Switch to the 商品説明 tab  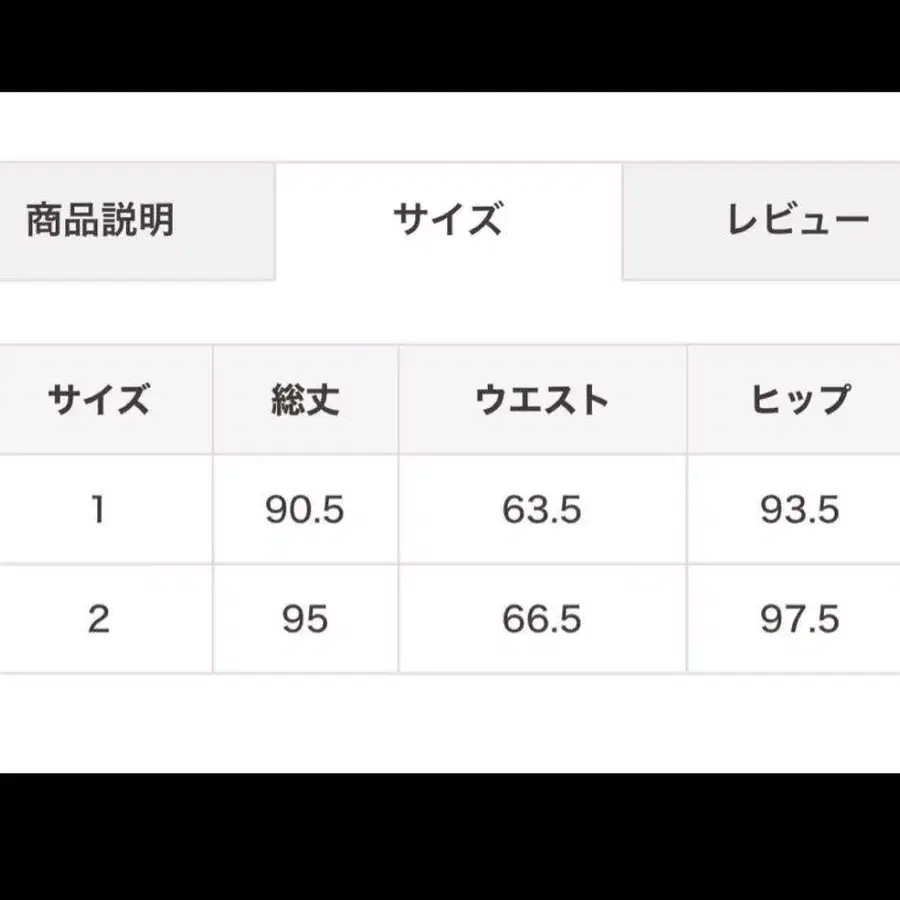coord(100,220)
